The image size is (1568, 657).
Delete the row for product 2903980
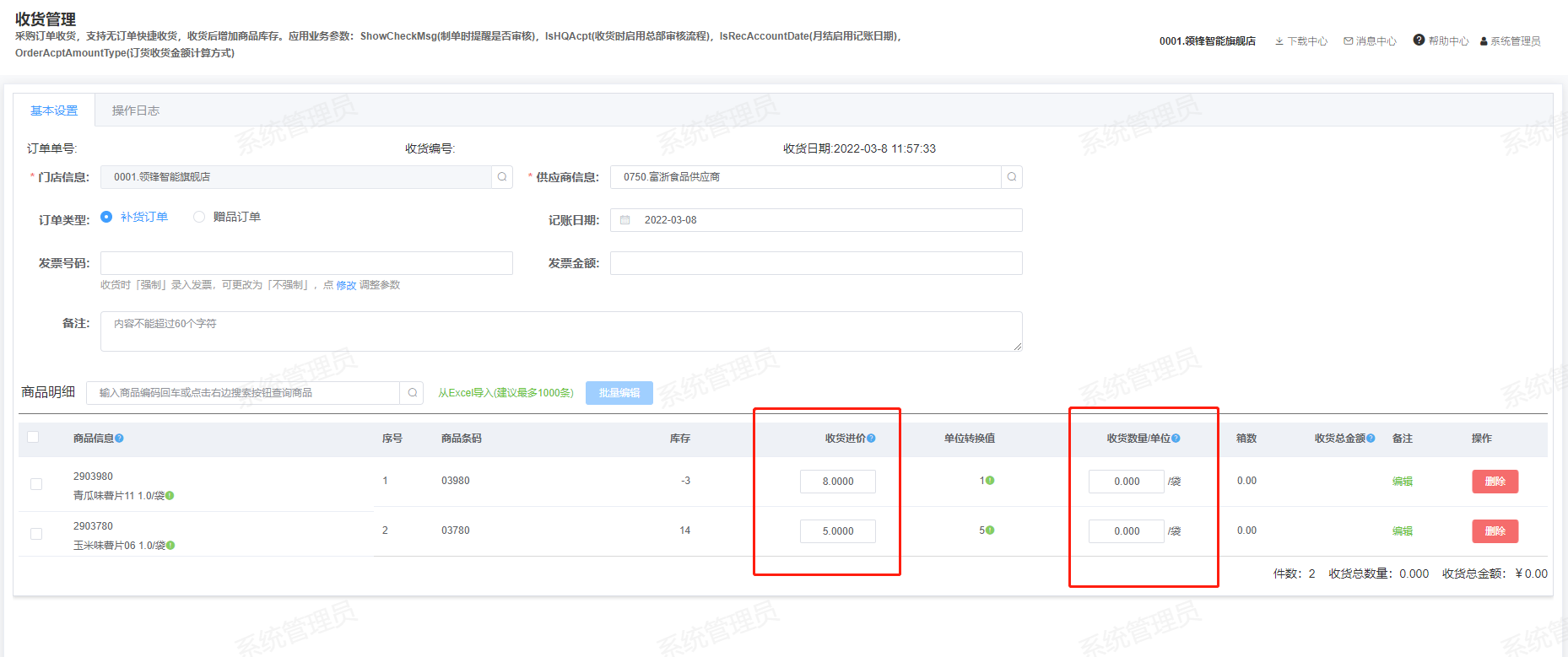[1495, 482]
